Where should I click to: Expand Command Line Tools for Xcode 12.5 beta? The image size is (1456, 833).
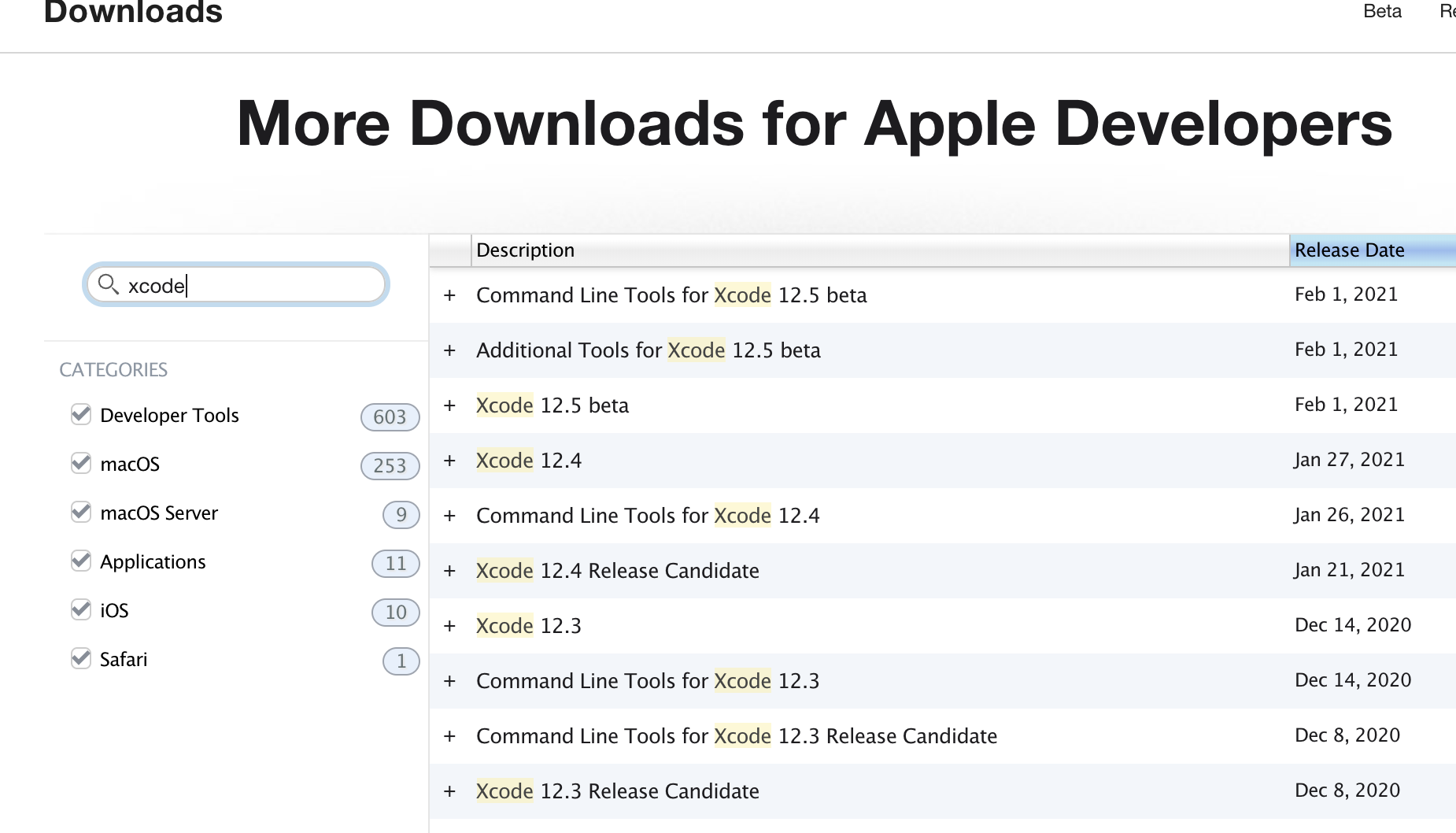point(449,294)
